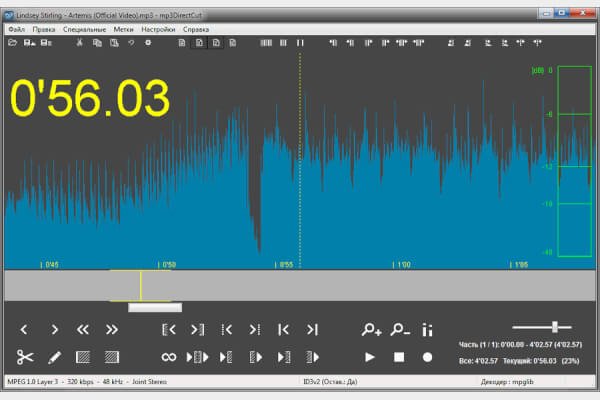Stop playback with the square Stop button
This screenshot has height=400, width=600.
(x=399, y=357)
